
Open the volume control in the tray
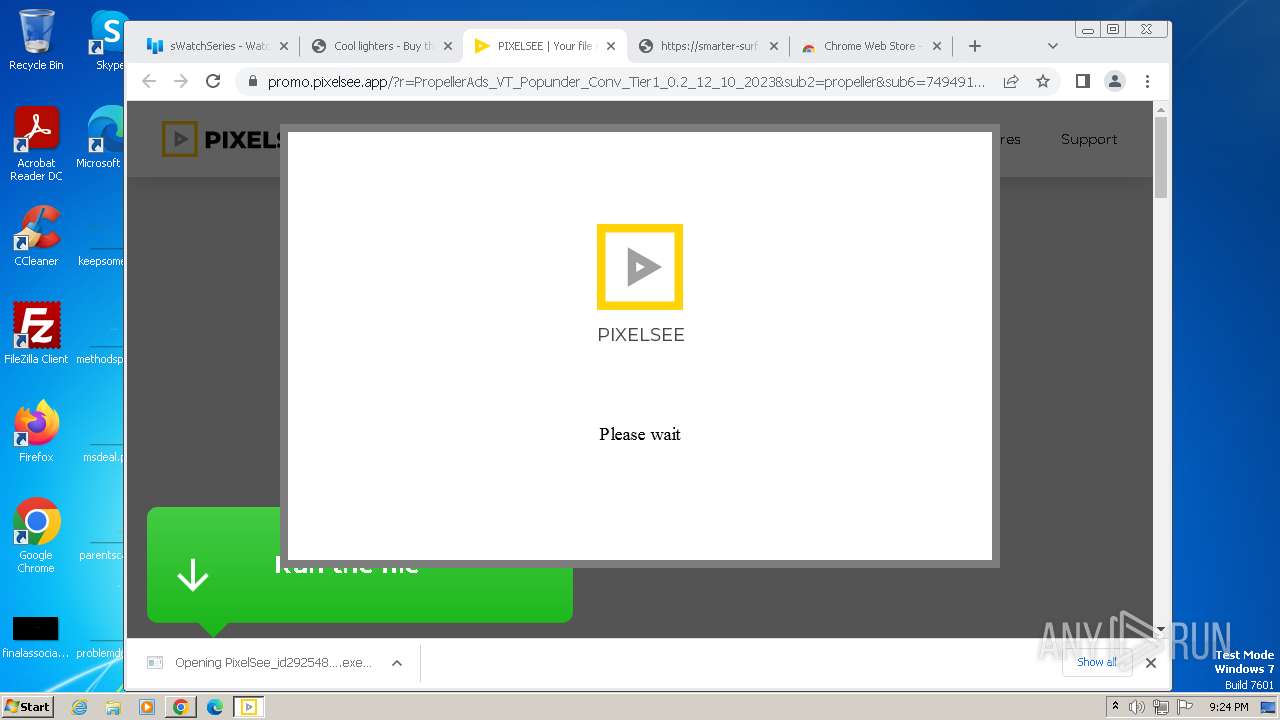[1137, 707]
